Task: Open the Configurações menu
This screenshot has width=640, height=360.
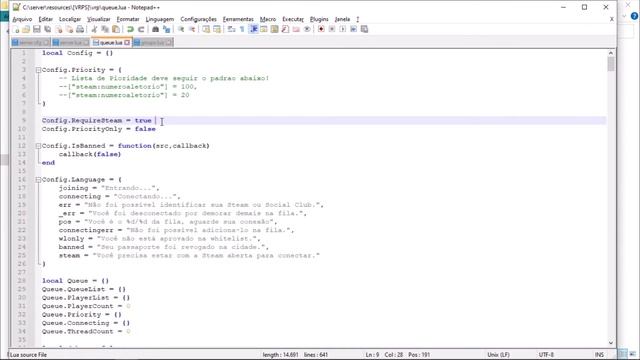Action: tap(198, 19)
